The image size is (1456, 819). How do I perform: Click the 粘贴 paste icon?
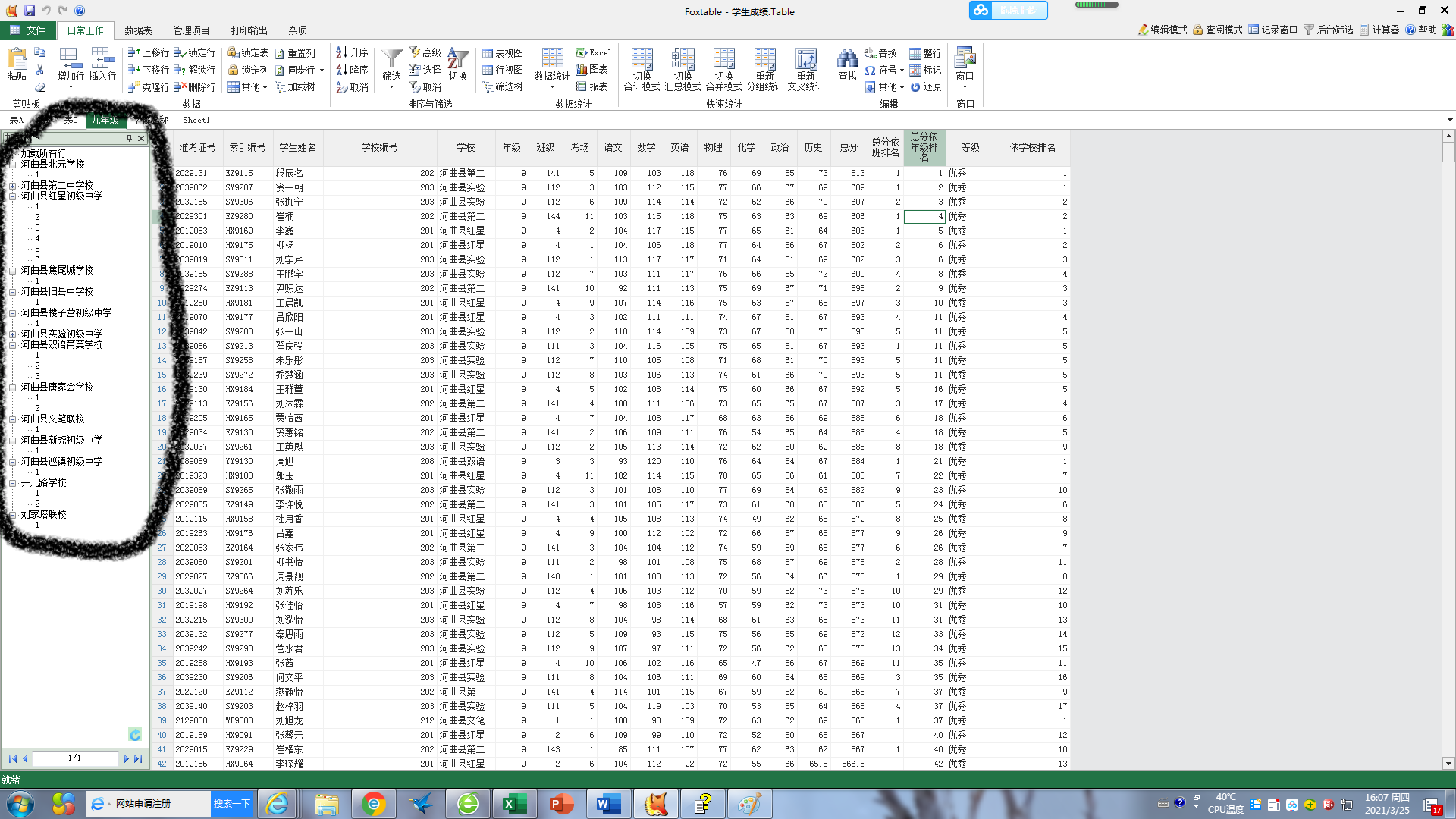pyautogui.click(x=17, y=64)
